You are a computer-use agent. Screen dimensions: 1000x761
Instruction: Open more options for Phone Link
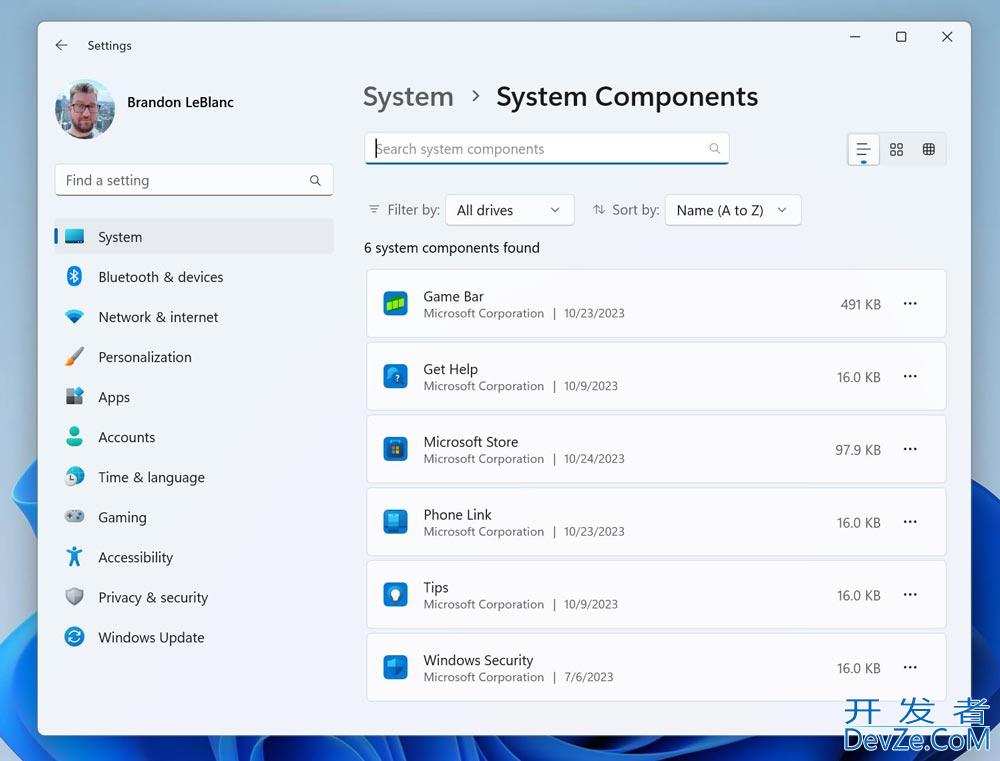[910, 522]
